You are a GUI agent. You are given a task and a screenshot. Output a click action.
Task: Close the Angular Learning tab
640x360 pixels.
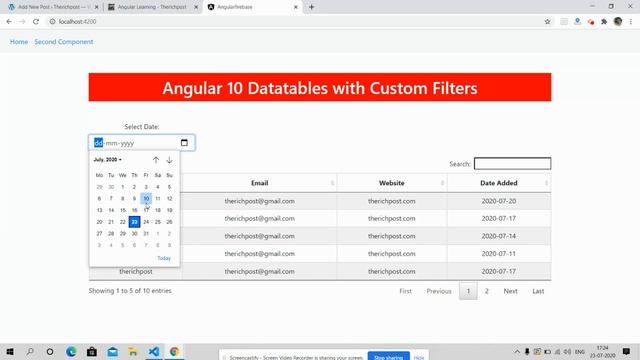tap(196, 7)
